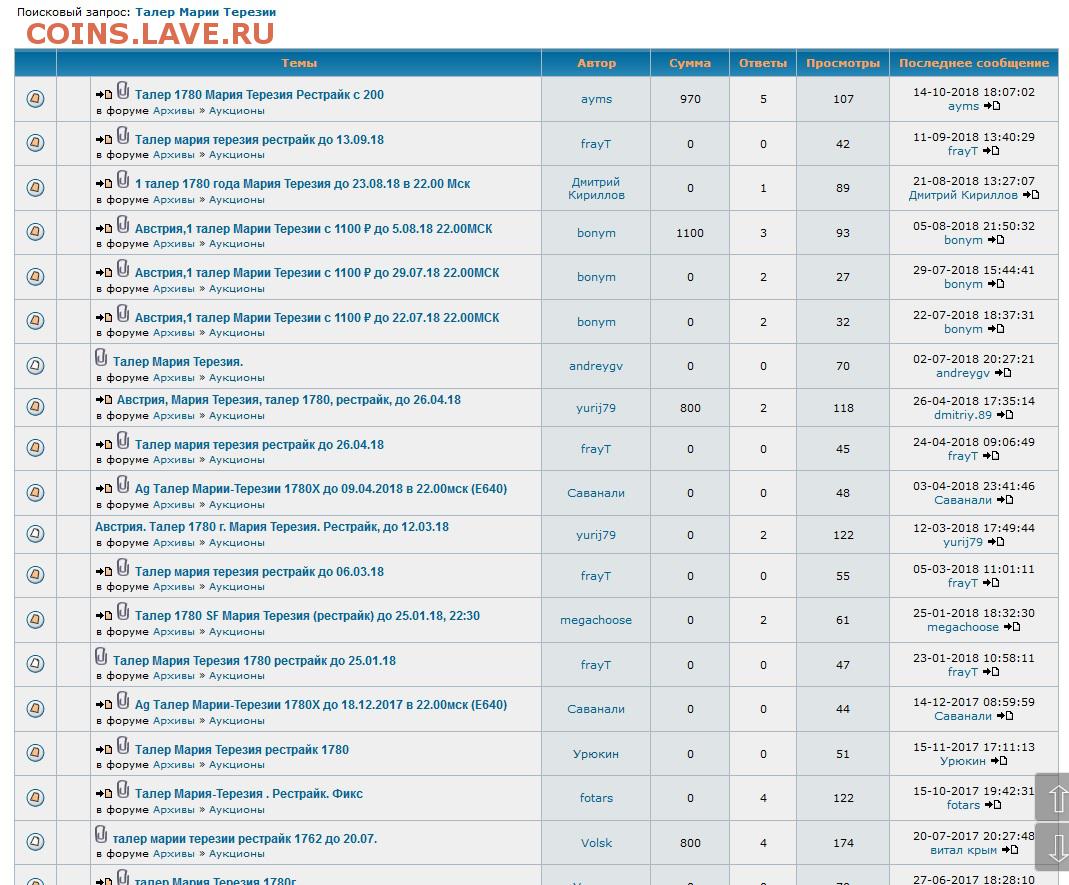
Task: Click the "Темы" column header
Action: [x=299, y=63]
